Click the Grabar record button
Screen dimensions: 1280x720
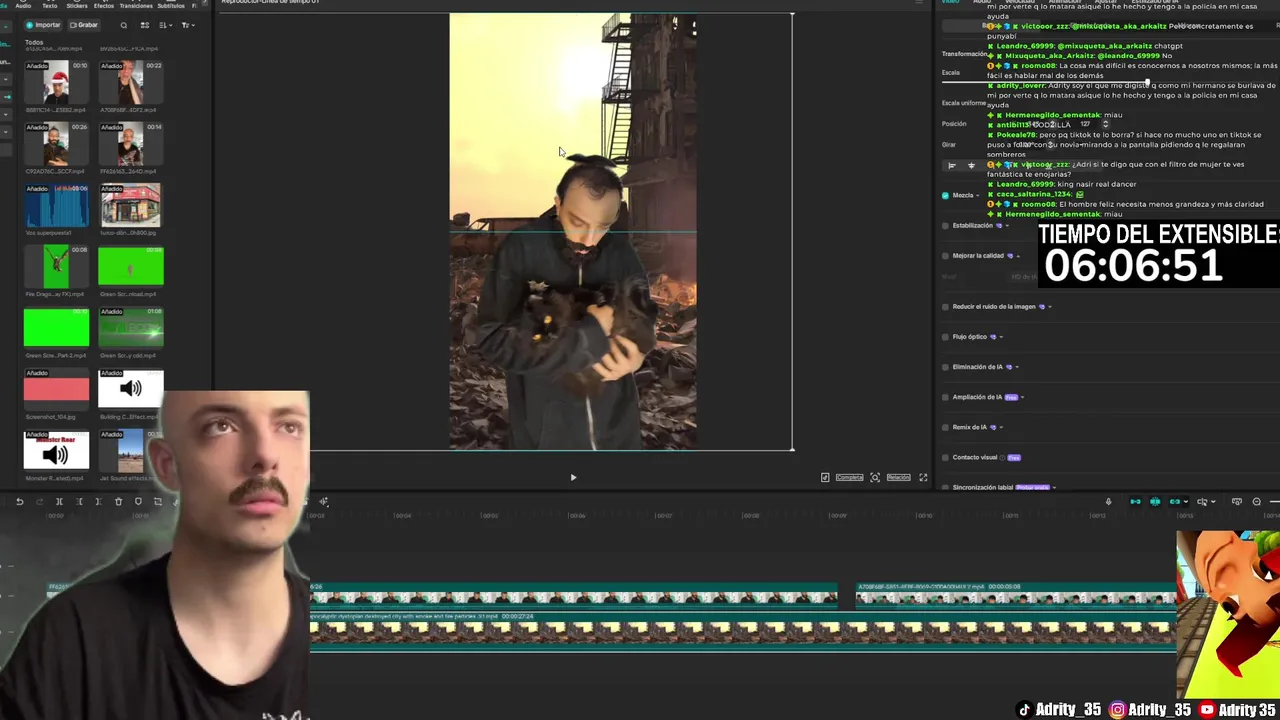tap(84, 25)
